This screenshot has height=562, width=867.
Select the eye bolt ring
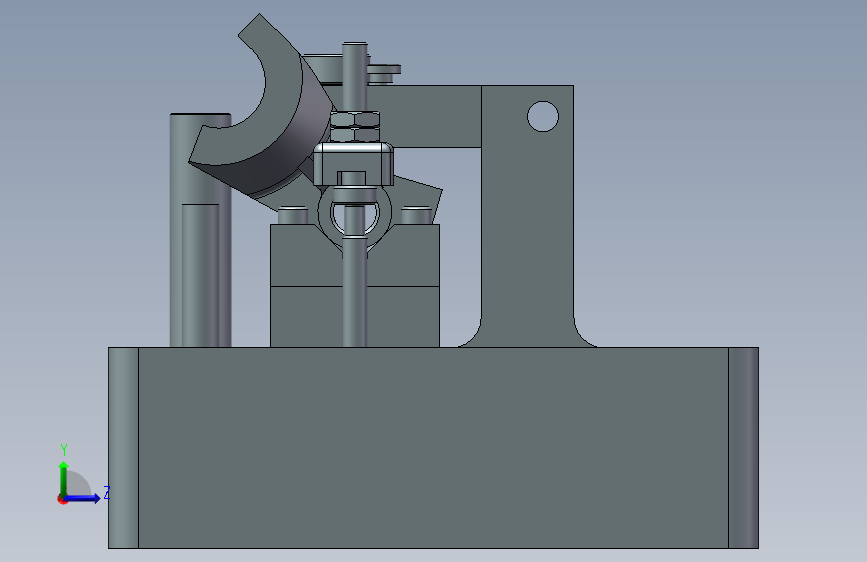coord(355,215)
